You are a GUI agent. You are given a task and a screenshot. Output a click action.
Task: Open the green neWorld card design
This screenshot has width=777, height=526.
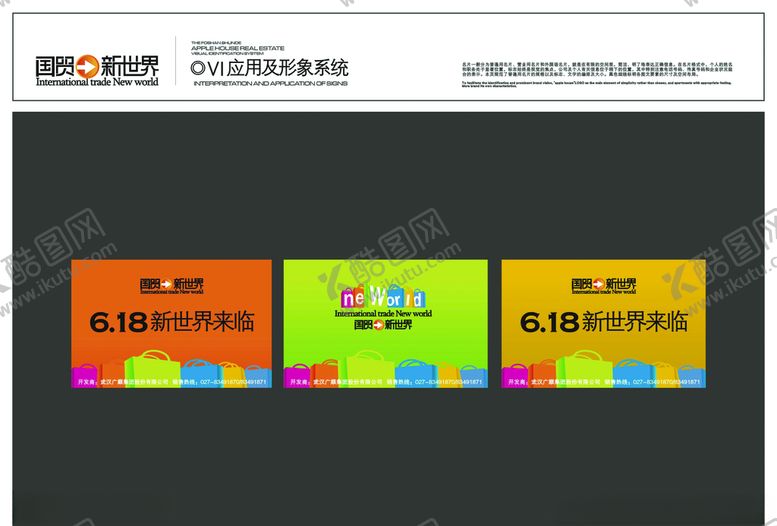386,324
